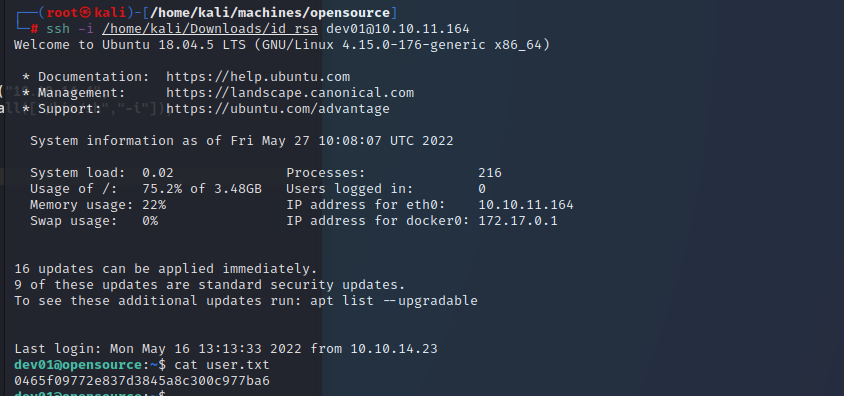Image resolution: width=844 pixels, height=396 pixels.
Task: Select the Memory usage 22% value
Action: pyautogui.click(x=154, y=205)
